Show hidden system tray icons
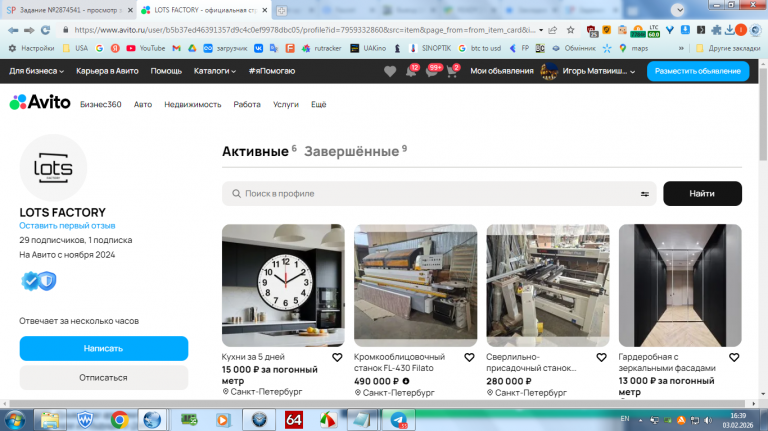Viewport: 768px width, 431px height. click(x=640, y=420)
